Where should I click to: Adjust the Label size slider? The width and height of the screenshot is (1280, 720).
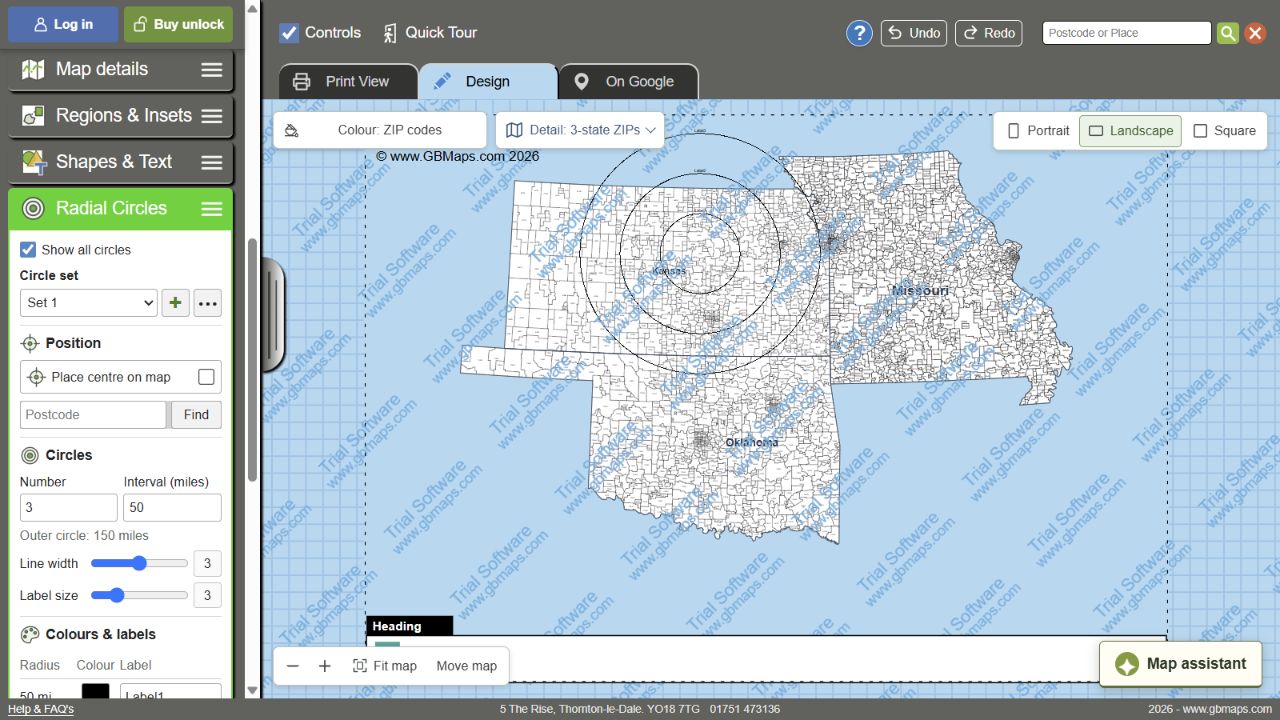pos(139,595)
